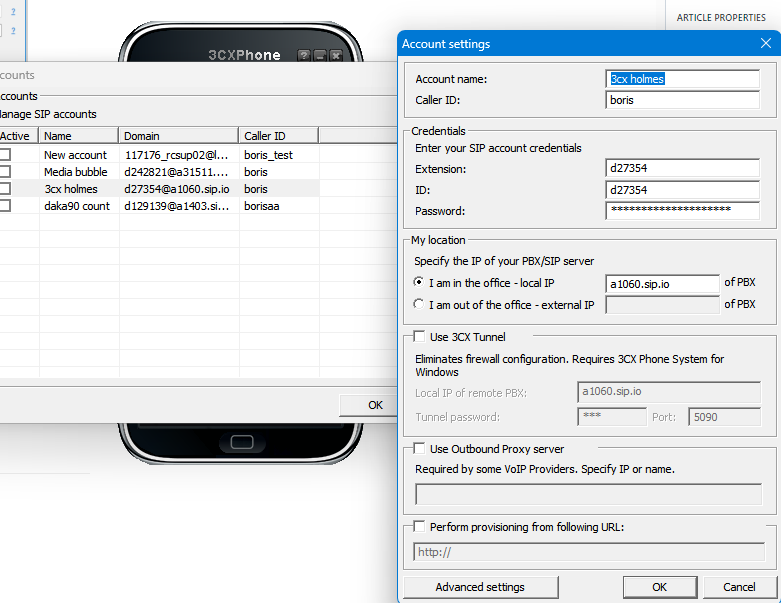Open Advanced settings
Viewport: 781px width, 603px height.
click(x=481, y=587)
